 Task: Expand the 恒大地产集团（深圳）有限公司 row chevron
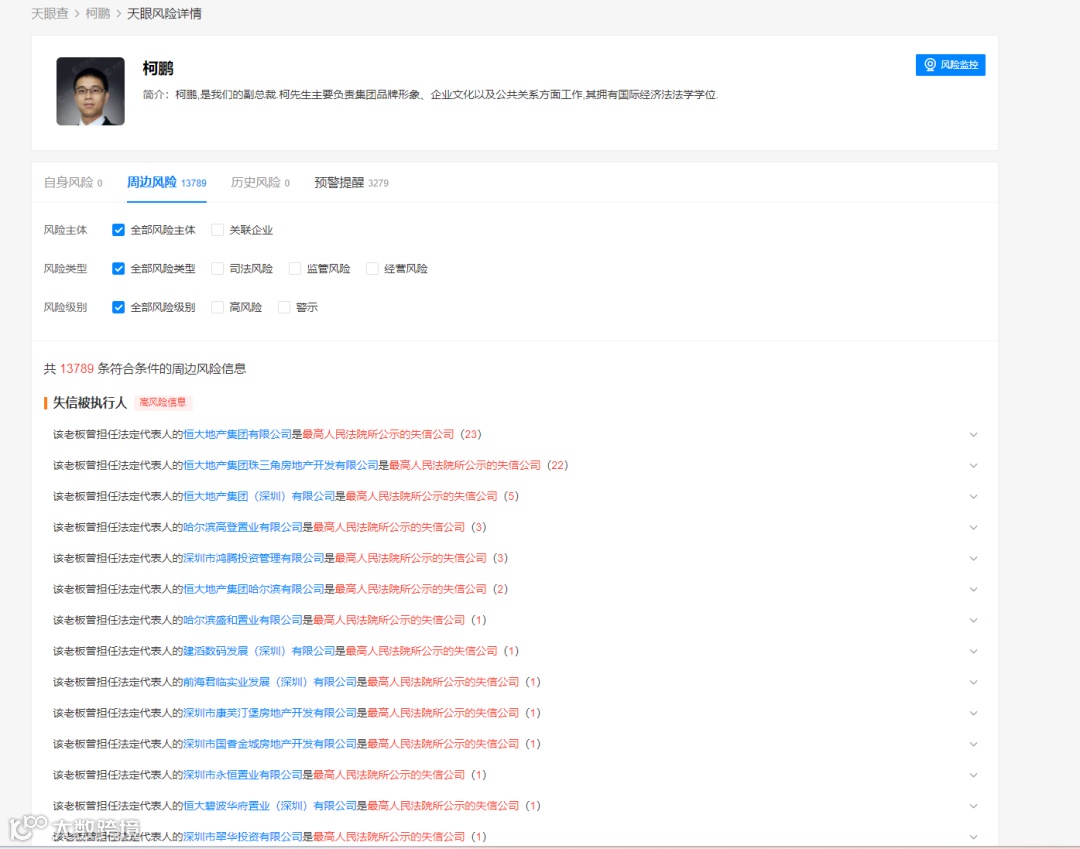click(x=973, y=496)
